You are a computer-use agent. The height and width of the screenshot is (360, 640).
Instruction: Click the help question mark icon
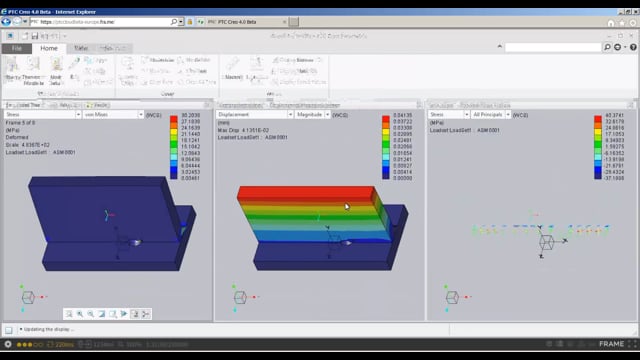(633, 47)
